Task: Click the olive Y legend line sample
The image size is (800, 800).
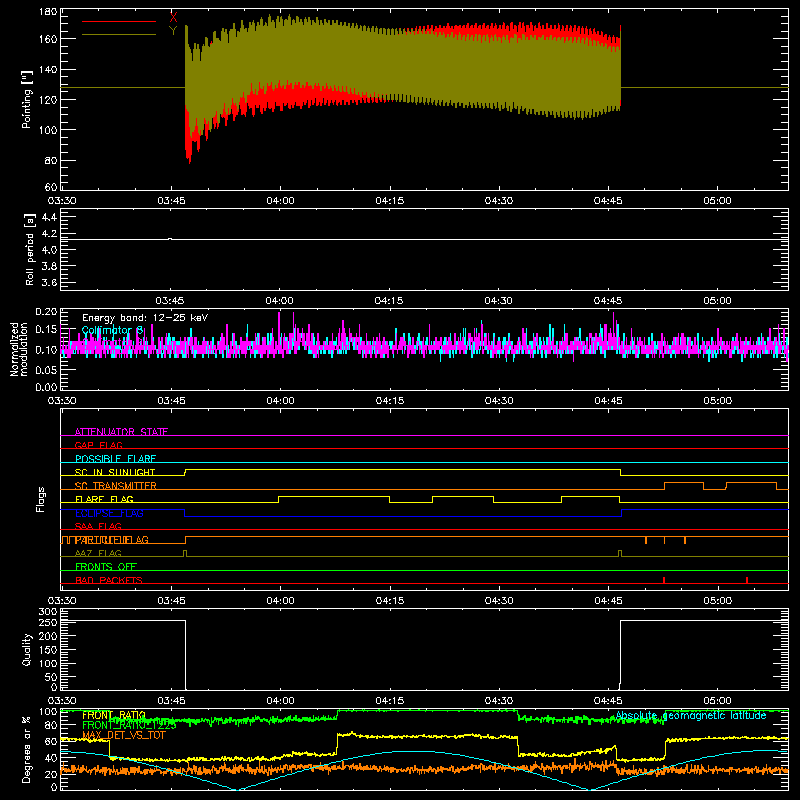Action: [x=119, y=35]
